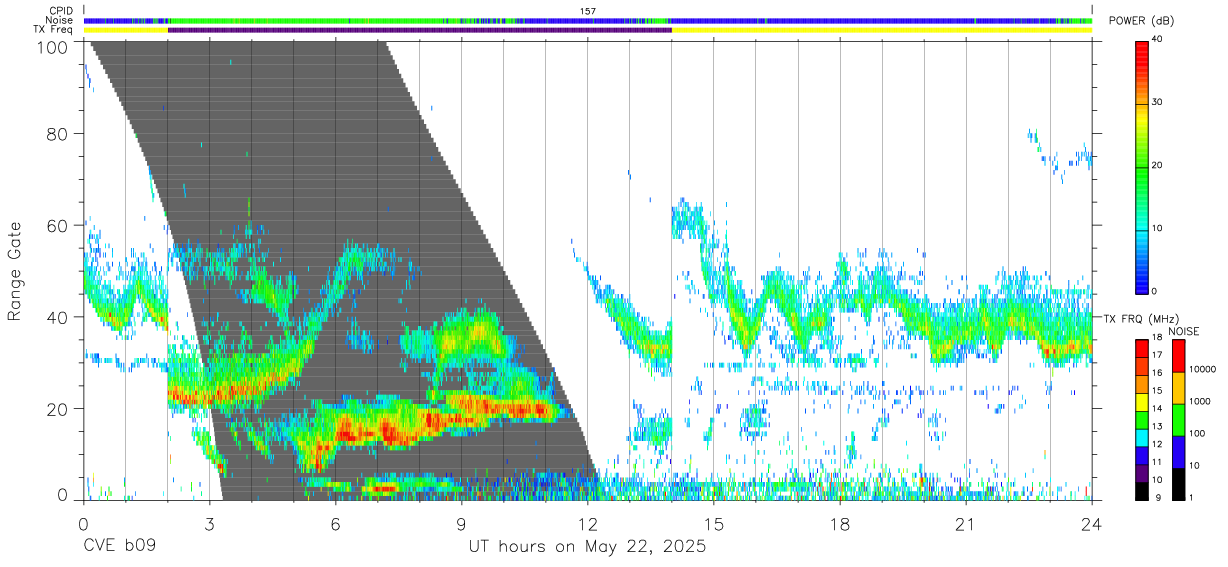
Task: Click the purple TX Freq bar segment
Action: (x=420, y=30)
